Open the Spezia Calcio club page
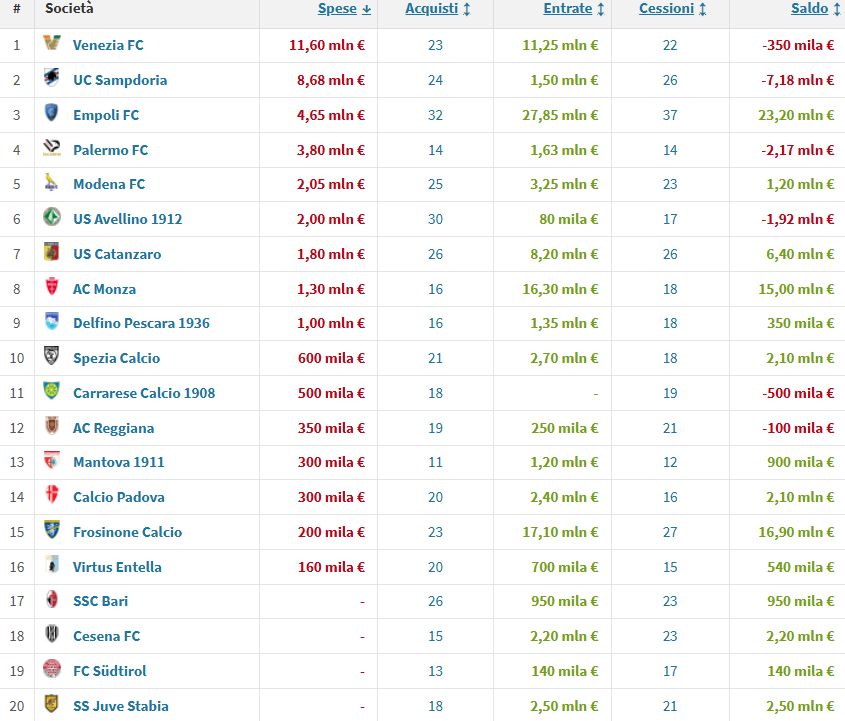 click(x=116, y=358)
